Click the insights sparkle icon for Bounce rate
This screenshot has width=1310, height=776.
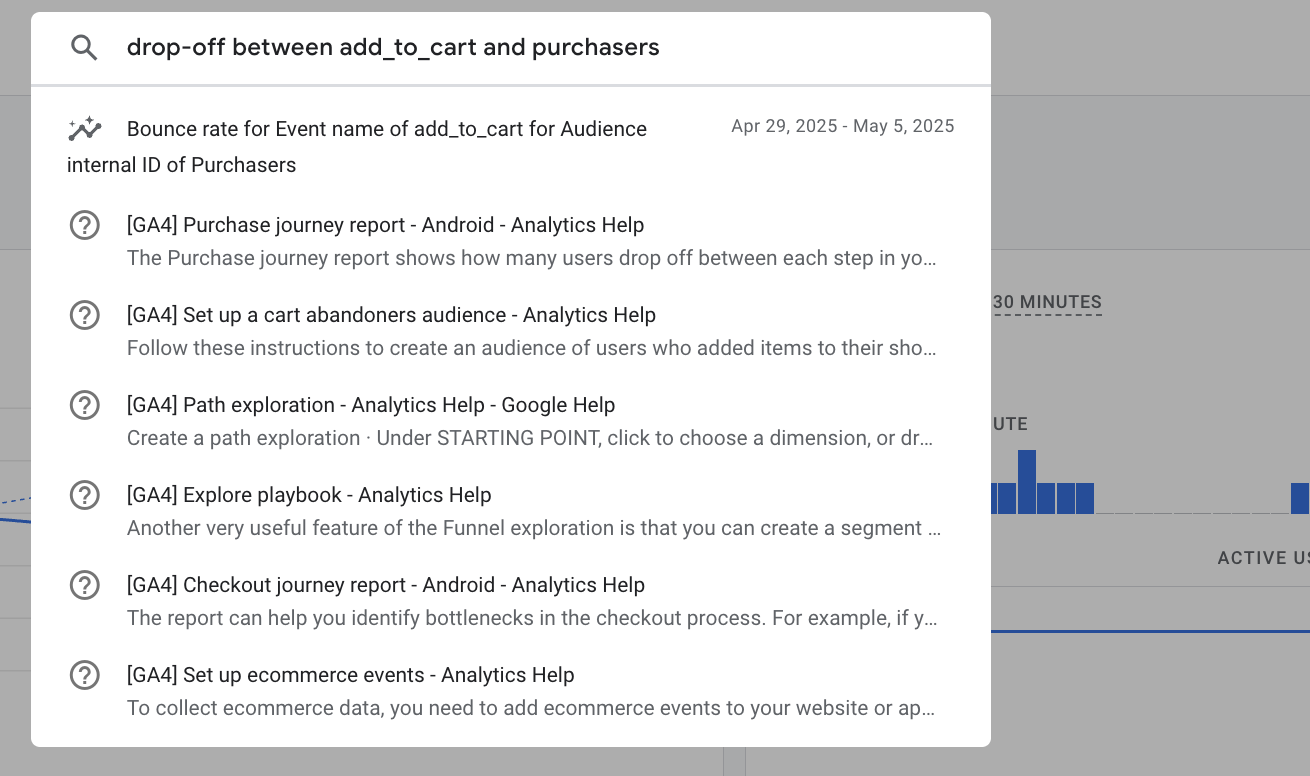coord(84,128)
